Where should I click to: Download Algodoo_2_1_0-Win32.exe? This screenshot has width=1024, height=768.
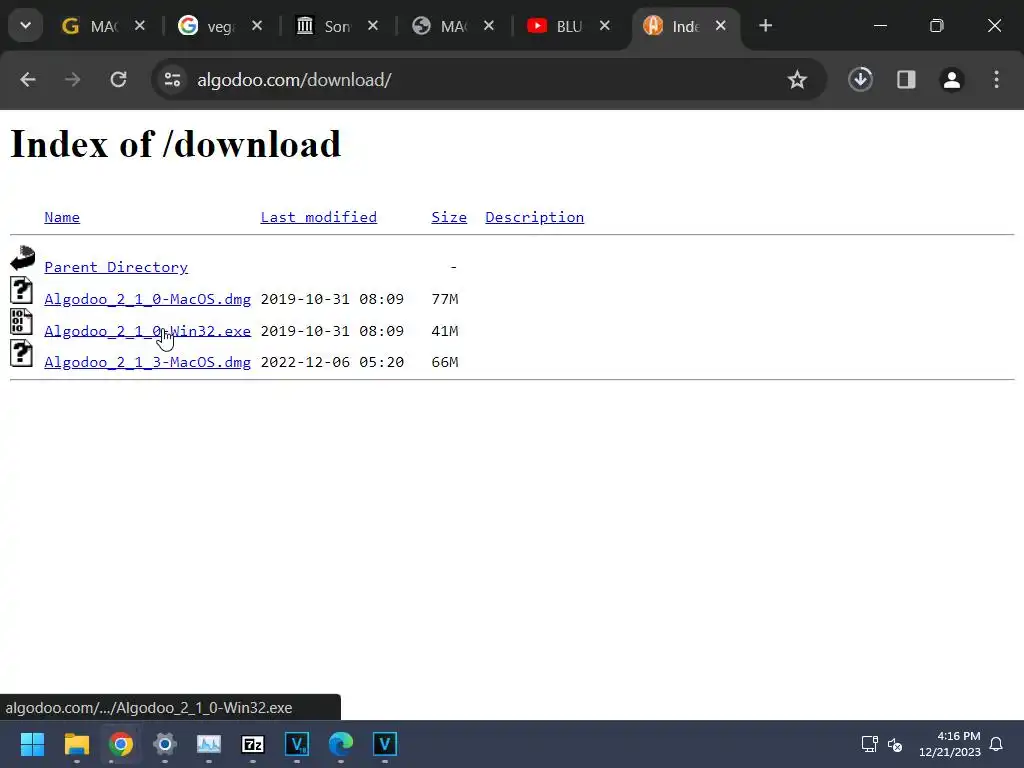(148, 331)
